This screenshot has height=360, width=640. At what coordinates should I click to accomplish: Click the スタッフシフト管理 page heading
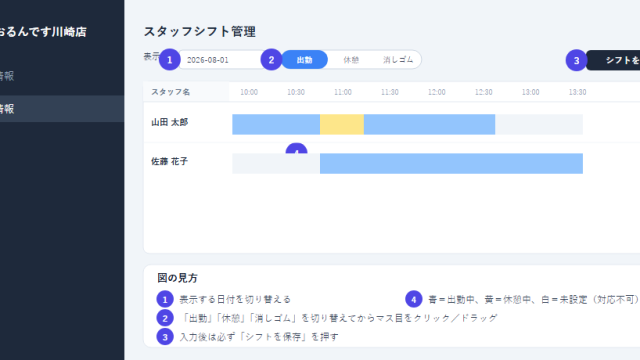point(200,31)
